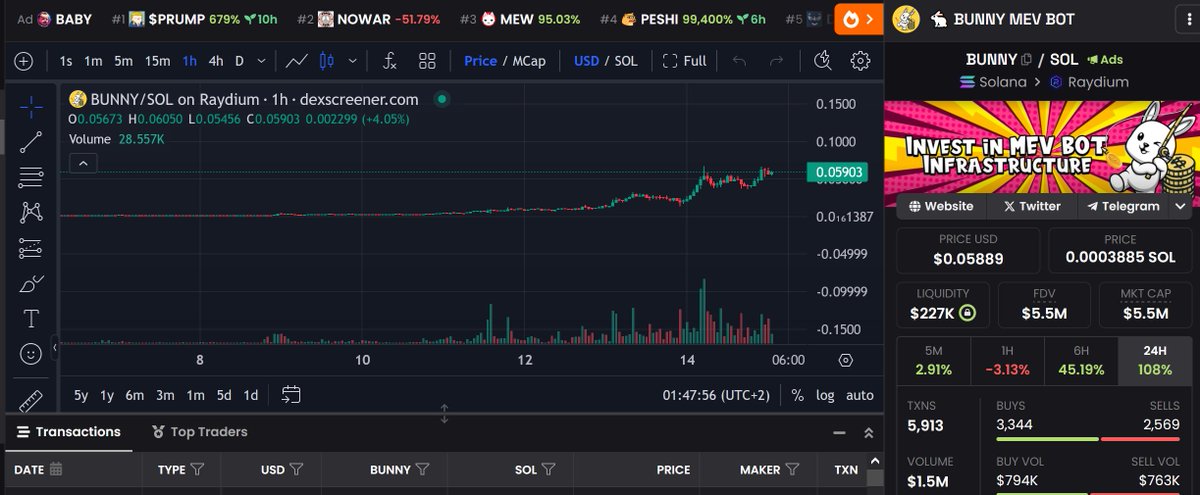Filter transactions by SOL amount

(x=548, y=469)
